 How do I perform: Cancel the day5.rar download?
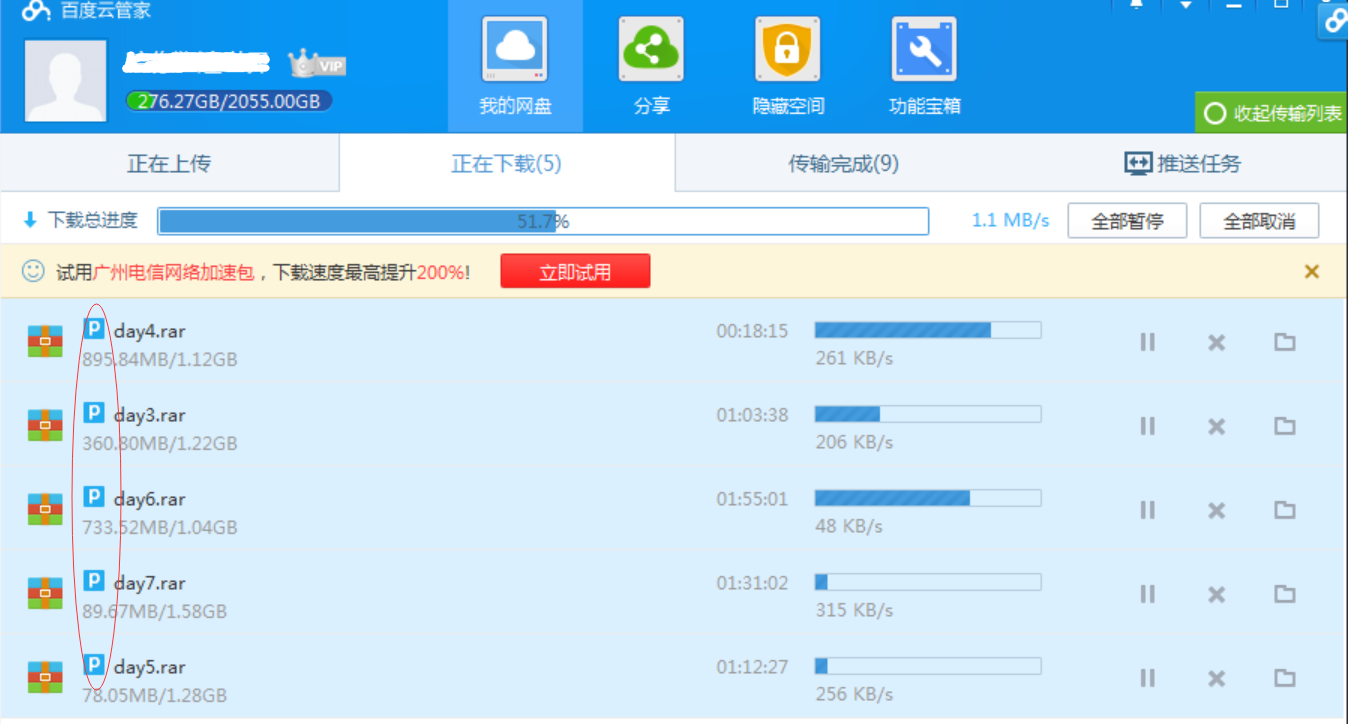(1216, 679)
